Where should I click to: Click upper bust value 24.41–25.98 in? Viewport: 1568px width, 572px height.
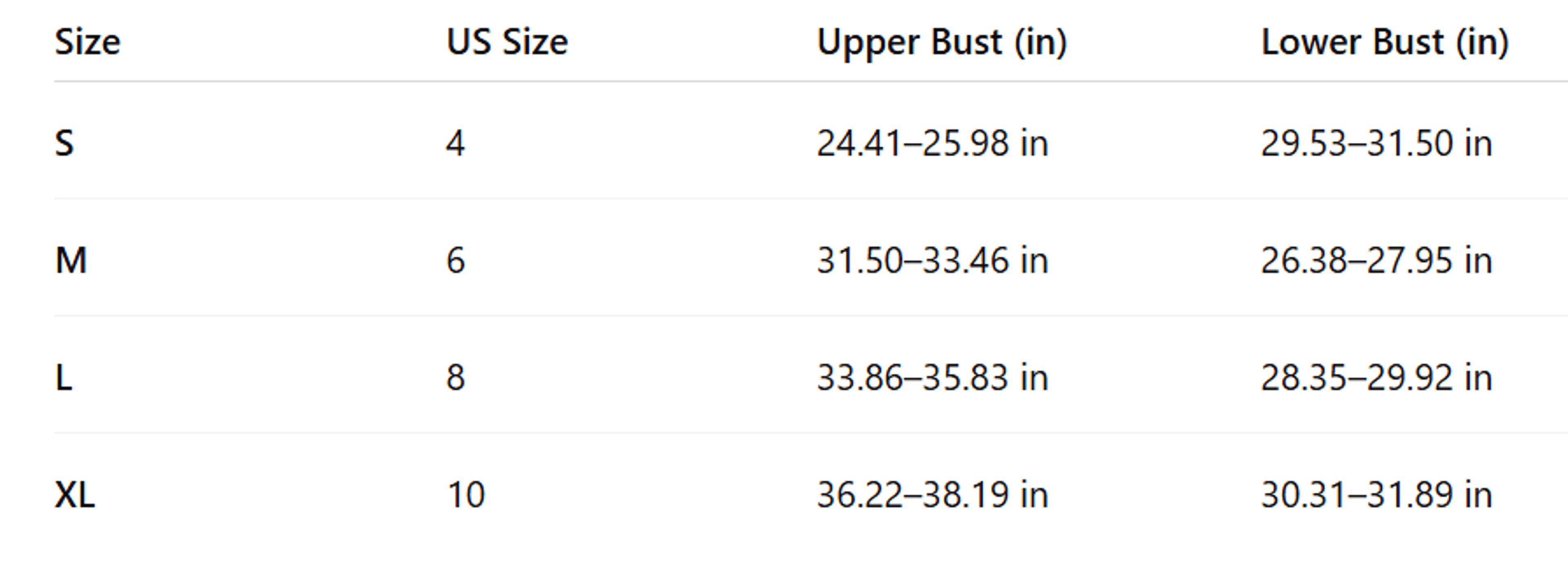pyautogui.click(x=933, y=144)
